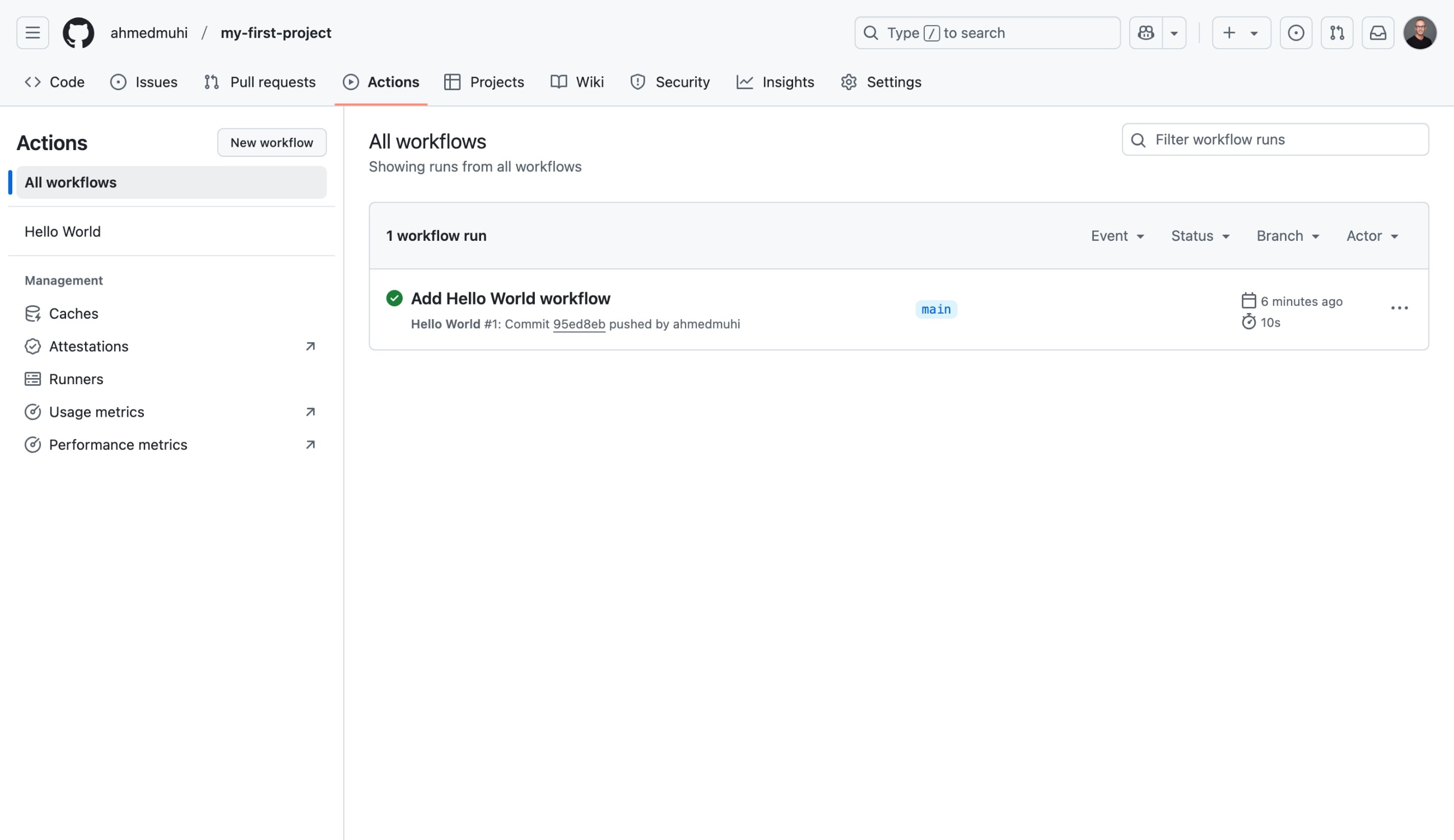Switch to the Pull requests tab
The width and height of the screenshot is (1454, 840).
[260, 82]
